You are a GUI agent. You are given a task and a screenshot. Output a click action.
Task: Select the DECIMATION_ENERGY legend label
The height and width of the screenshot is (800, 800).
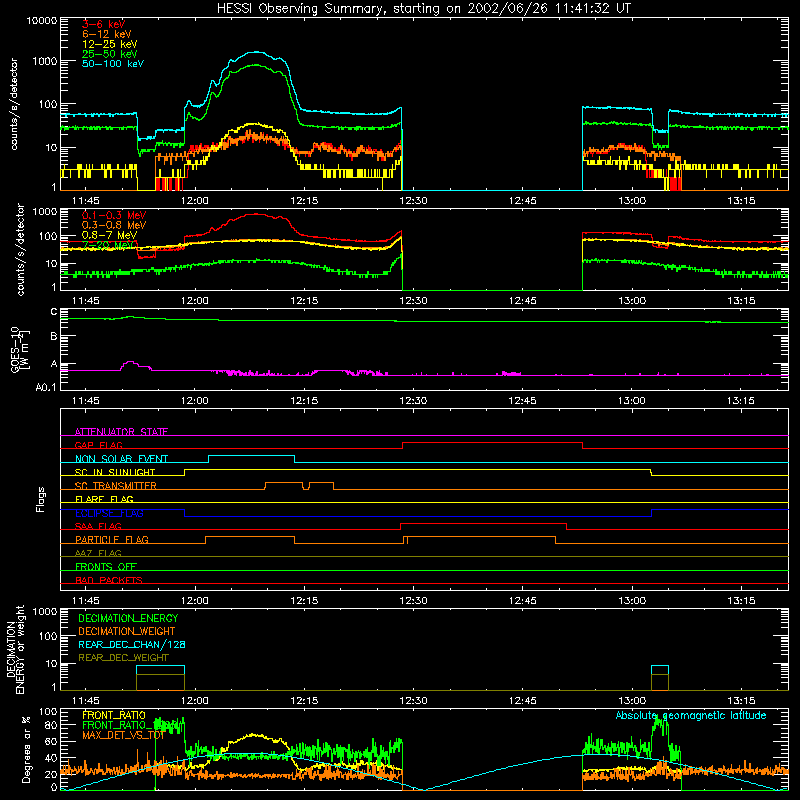point(128,618)
